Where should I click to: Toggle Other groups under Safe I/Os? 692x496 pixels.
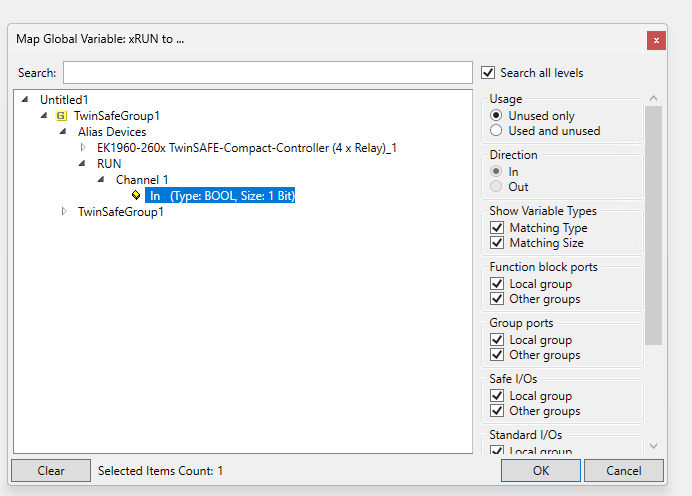497,411
